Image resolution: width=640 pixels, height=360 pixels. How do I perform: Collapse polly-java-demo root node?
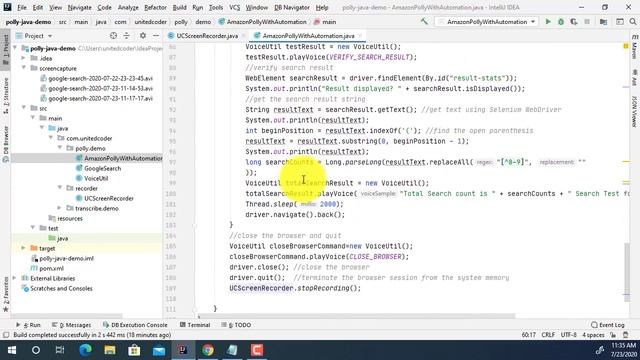coord(15,48)
